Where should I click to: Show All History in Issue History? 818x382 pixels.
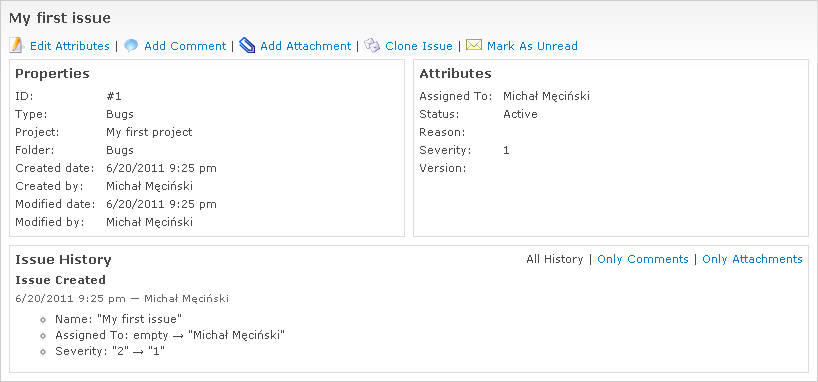[x=555, y=259]
